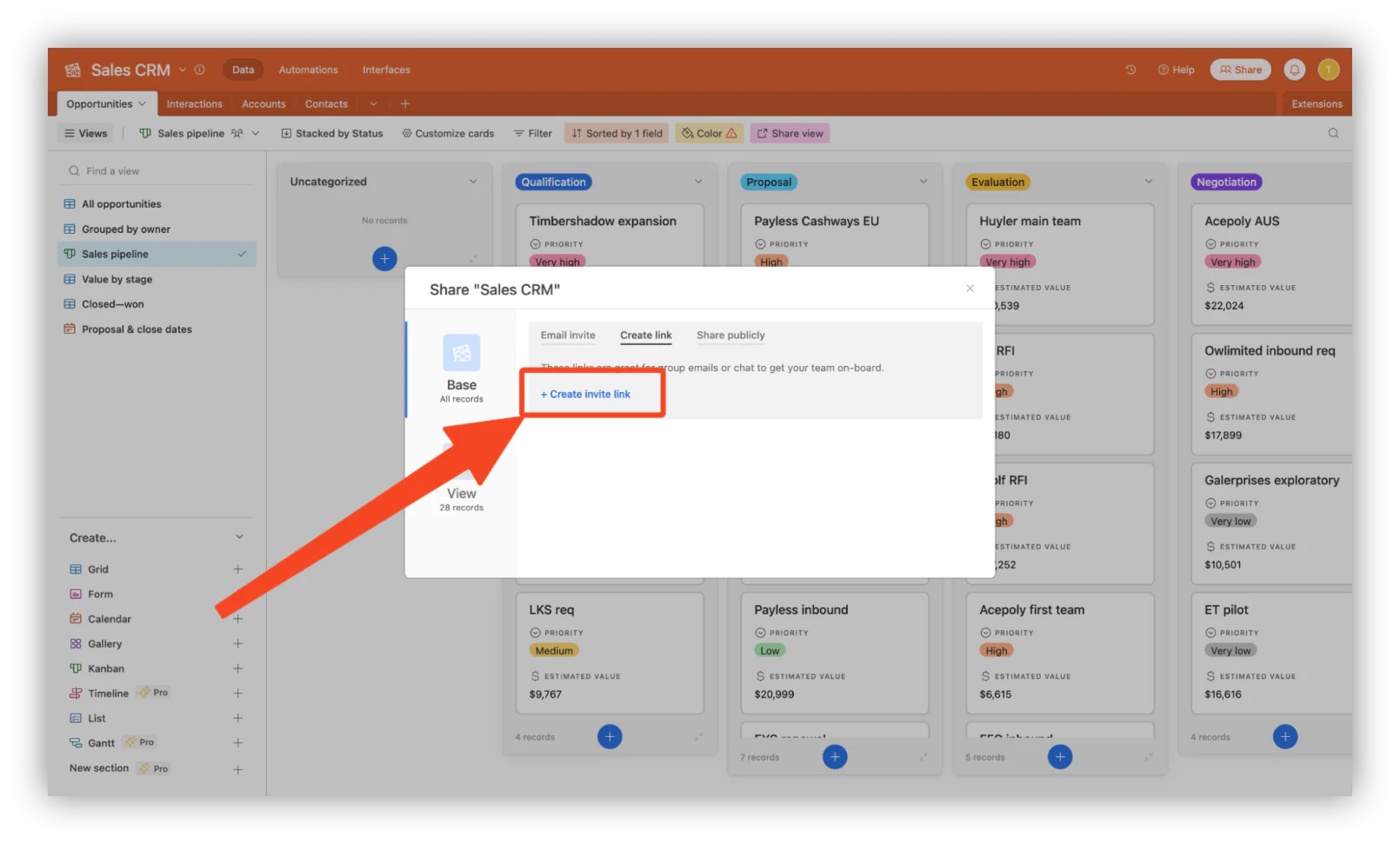Viewport: 1400px width, 844px height.
Task: Open Qualification stack menu chevron
Action: pos(698,182)
